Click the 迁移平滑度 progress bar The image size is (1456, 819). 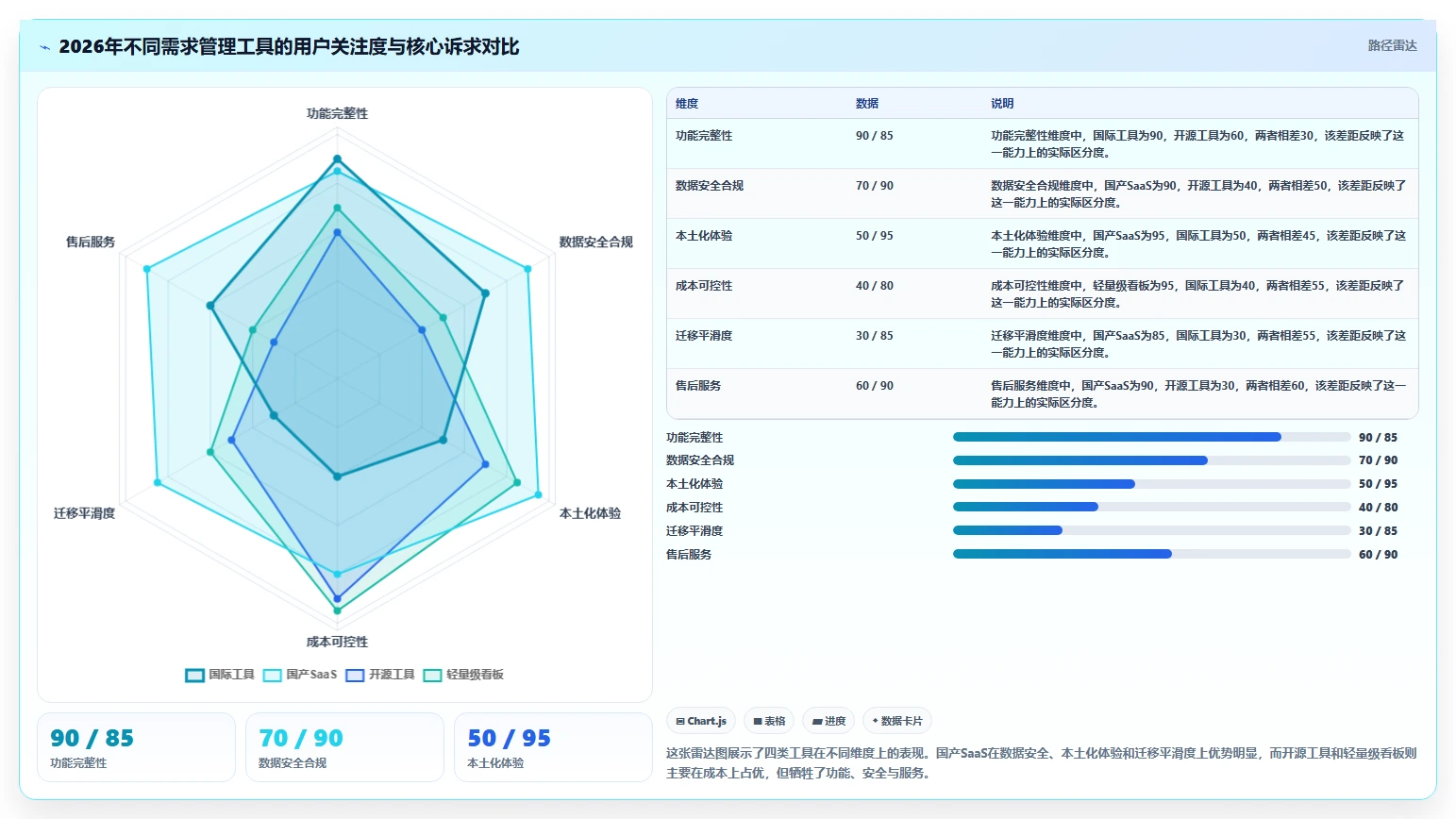(1152, 530)
